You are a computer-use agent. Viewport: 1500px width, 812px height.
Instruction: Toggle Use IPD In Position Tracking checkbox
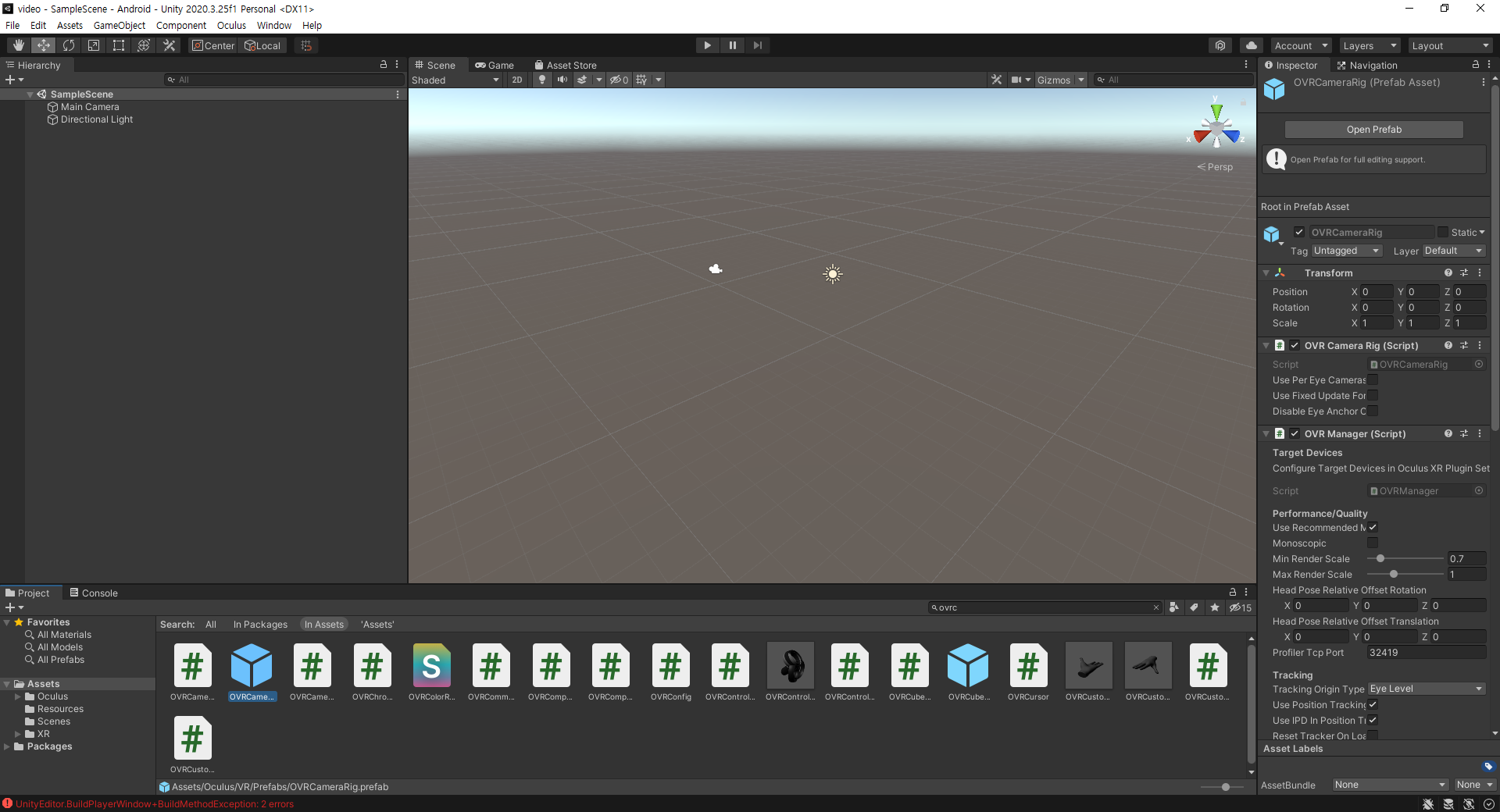(1373, 721)
